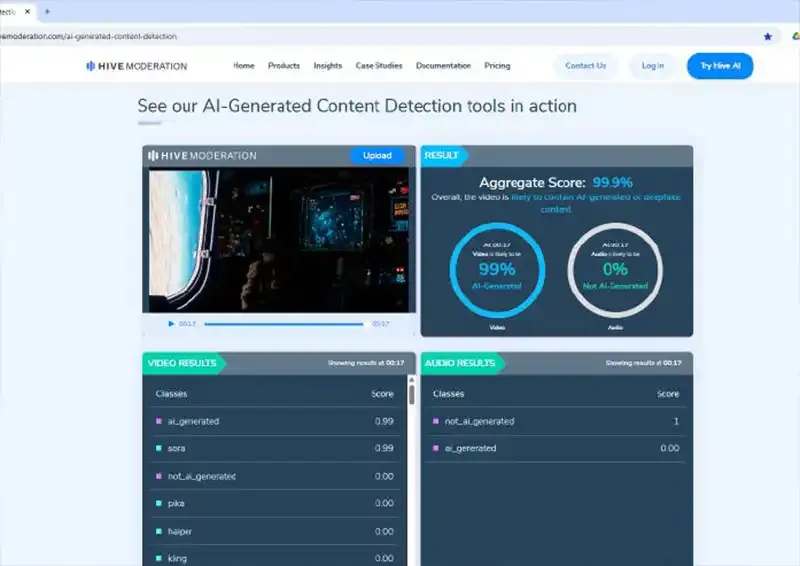Viewport: 800px width, 566px height.
Task: Click the bookmark star in address bar
Action: (767, 36)
